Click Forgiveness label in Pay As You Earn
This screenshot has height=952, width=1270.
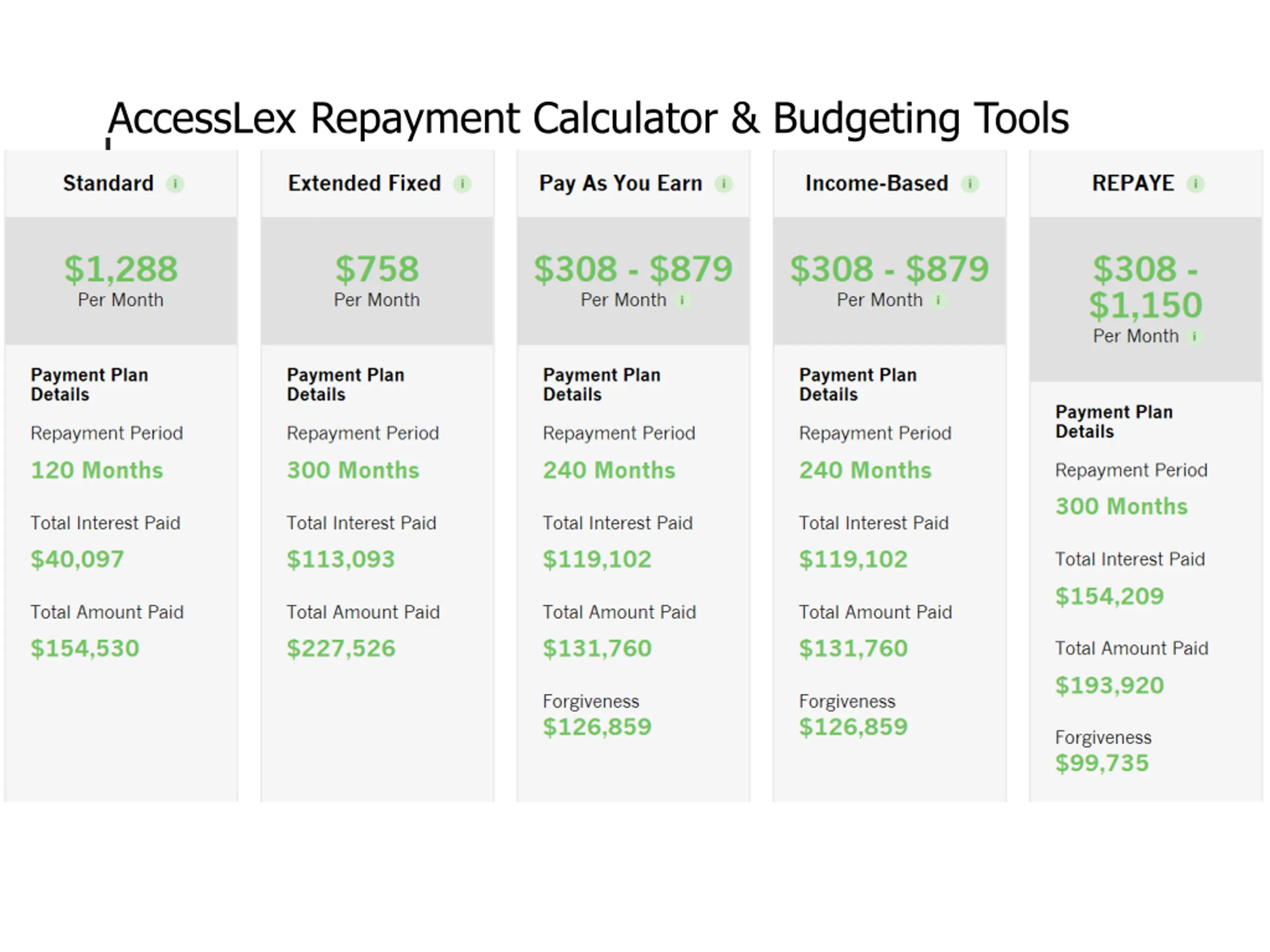pos(591,701)
